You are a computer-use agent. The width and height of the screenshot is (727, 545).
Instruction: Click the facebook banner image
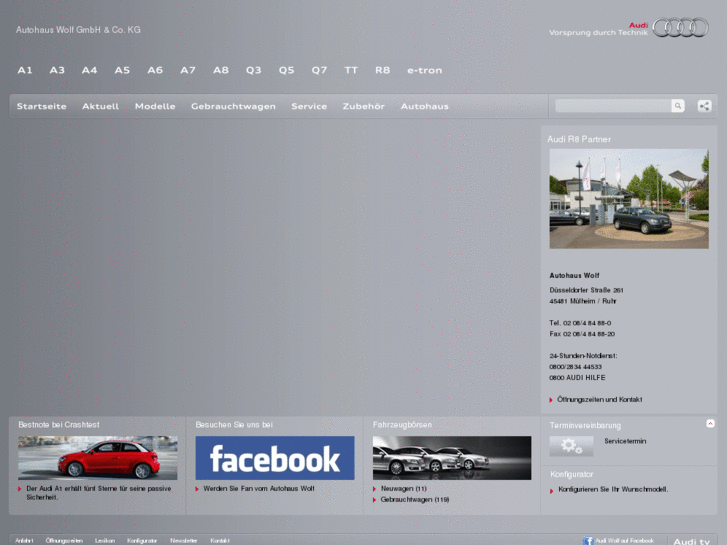point(275,458)
